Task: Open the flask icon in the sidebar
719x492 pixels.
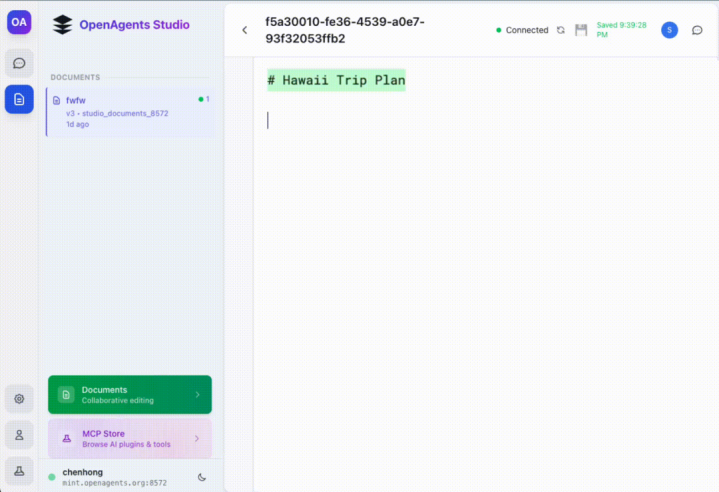Action: 19,470
